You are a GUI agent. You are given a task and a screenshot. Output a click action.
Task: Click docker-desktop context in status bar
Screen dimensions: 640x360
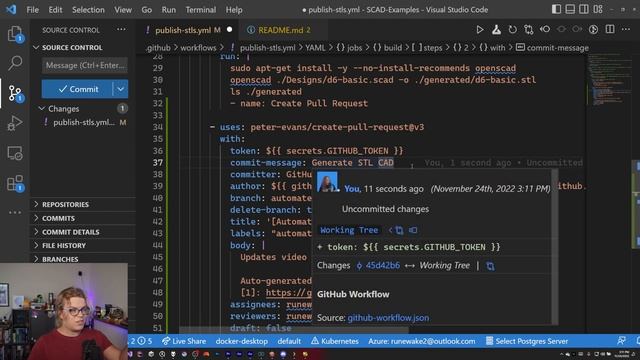(242, 341)
